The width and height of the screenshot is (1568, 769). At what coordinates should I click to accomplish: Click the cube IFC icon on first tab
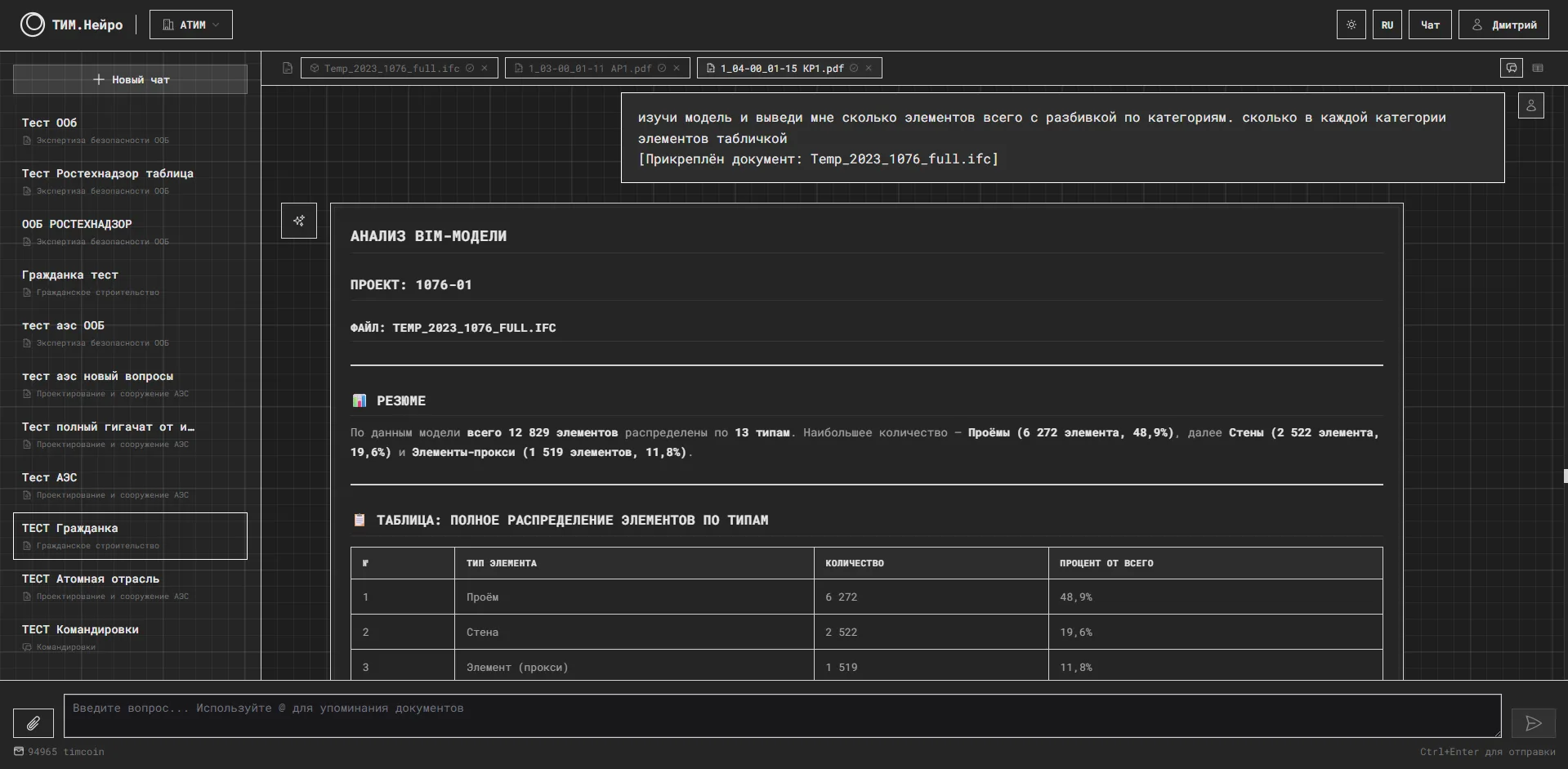pos(315,69)
